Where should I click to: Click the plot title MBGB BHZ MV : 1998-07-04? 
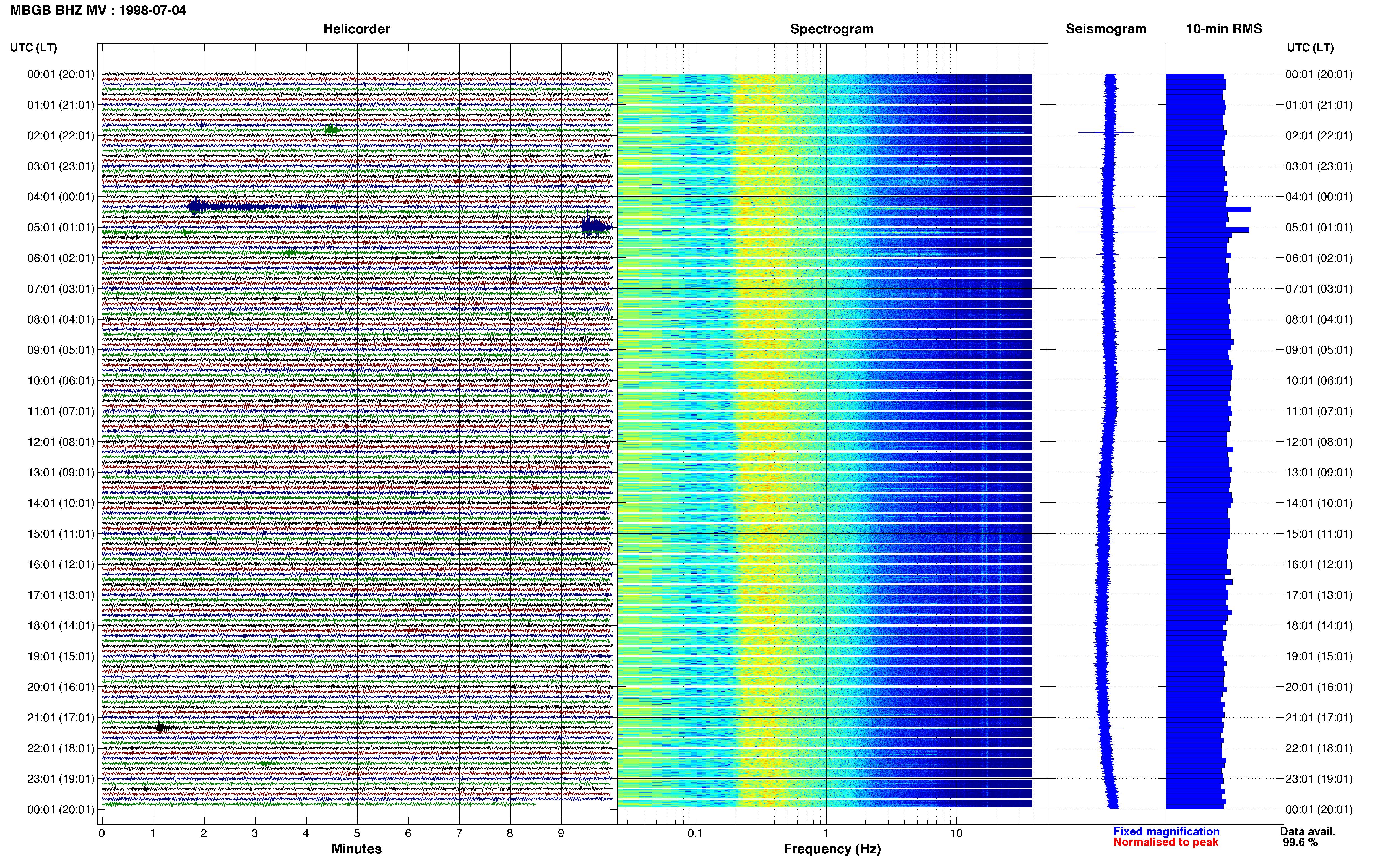[98, 10]
